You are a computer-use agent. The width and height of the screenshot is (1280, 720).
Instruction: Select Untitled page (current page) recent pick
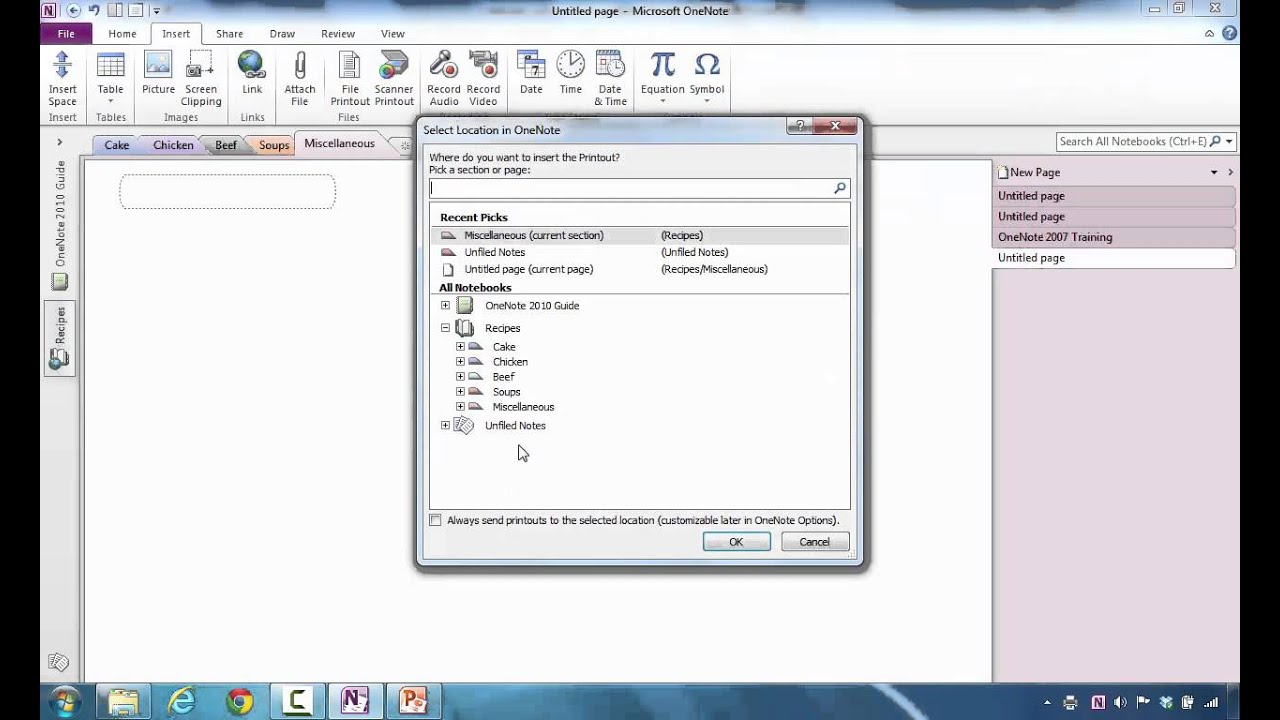coord(639,269)
